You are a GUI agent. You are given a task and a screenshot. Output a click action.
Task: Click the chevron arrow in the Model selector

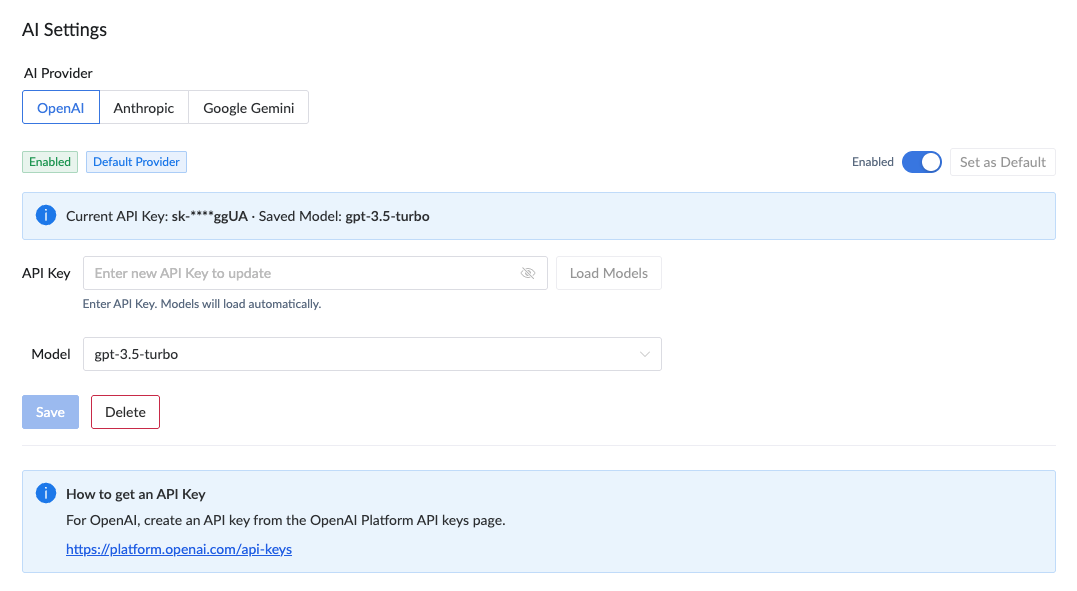[x=645, y=354]
